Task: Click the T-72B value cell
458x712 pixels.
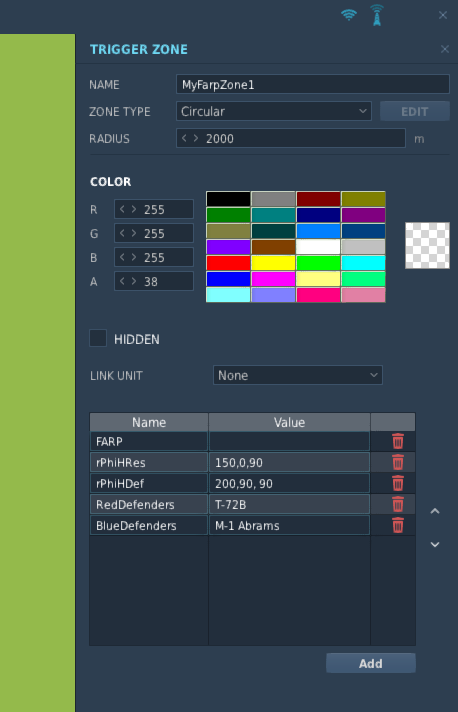Action: (x=289, y=504)
